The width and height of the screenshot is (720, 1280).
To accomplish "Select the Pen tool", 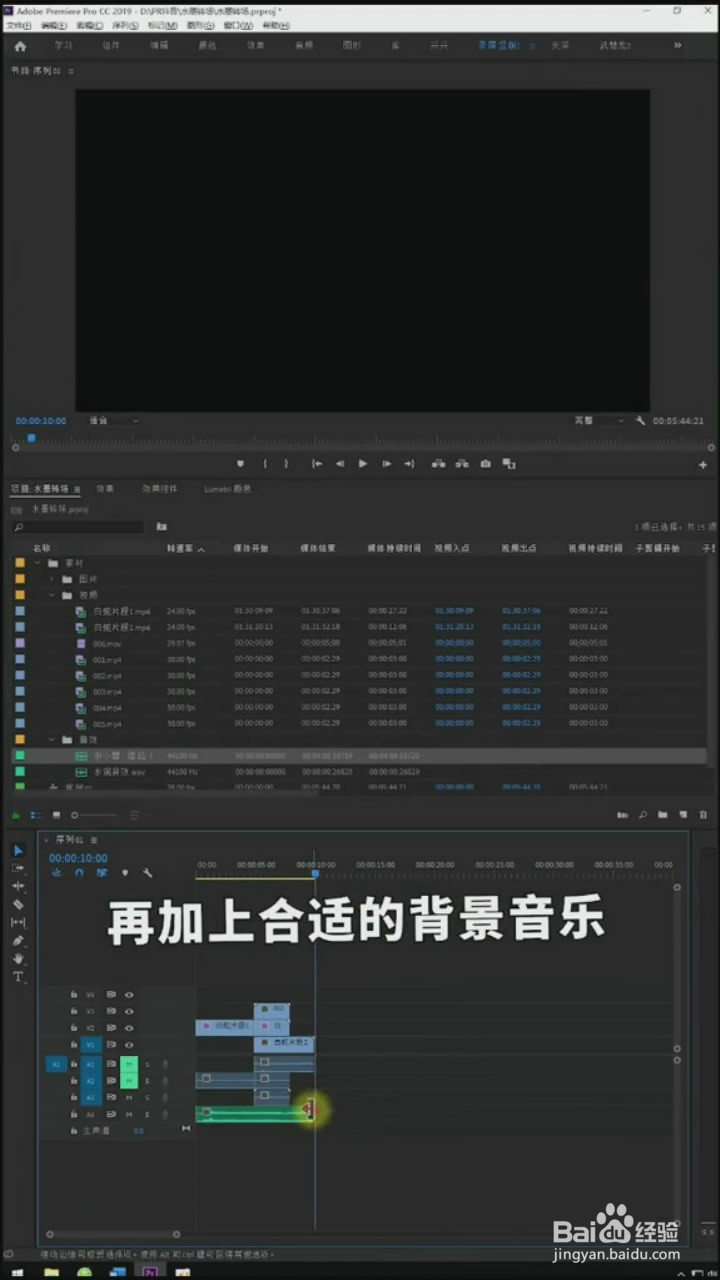I will click(18, 940).
